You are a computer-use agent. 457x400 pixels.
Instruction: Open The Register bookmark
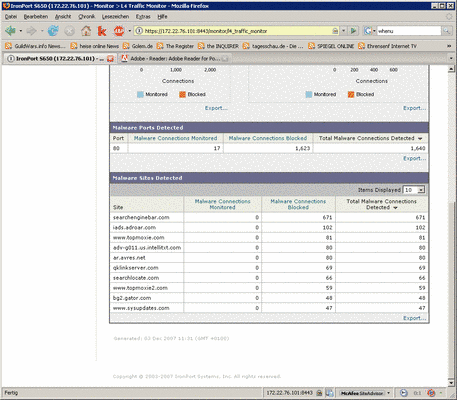coord(175,46)
